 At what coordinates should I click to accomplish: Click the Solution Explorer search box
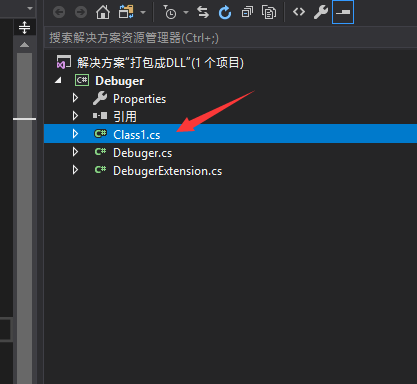(230, 38)
